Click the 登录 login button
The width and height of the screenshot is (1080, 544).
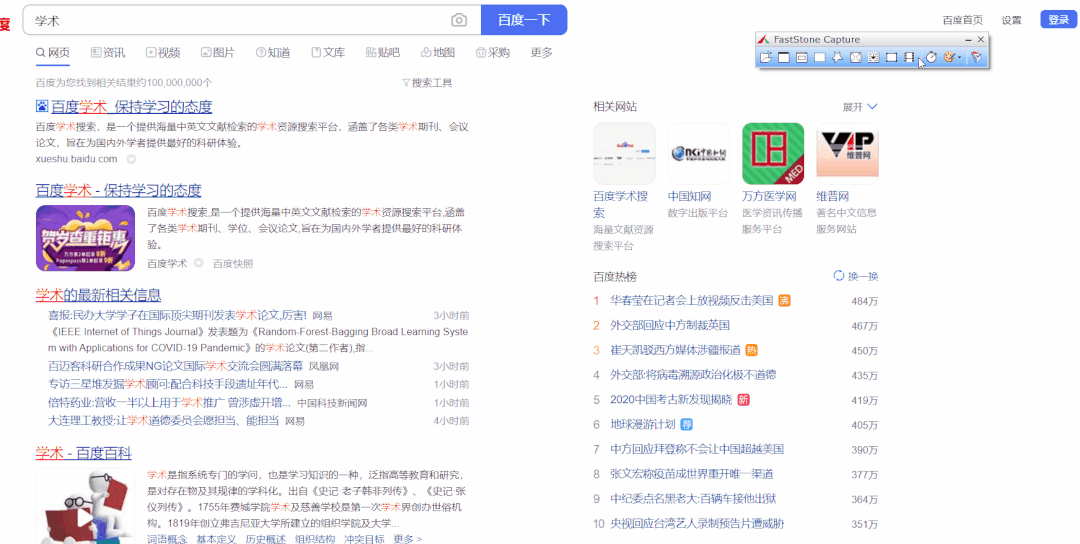(x=1058, y=19)
